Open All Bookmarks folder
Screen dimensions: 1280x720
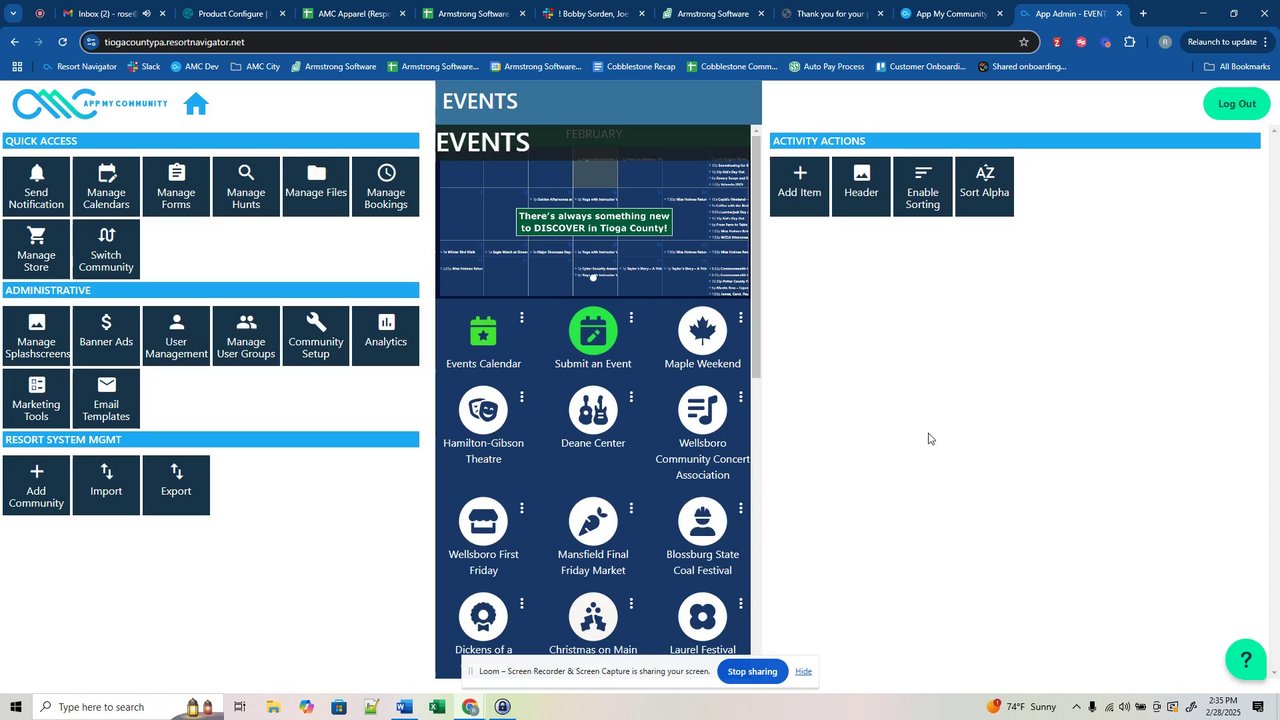[x=1237, y=67]
